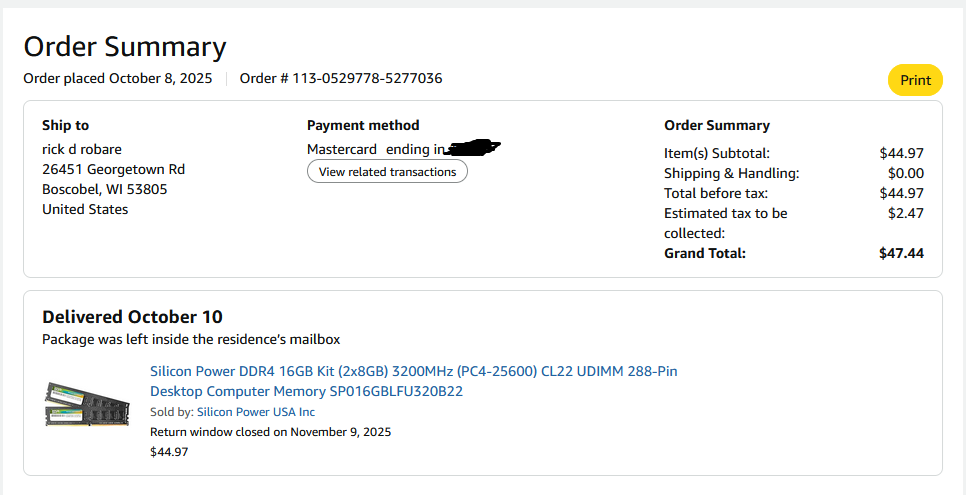Image resolution: width=966 pixels, height=495 pixels.
Task: Click the Payment method heading
Action: pyautogui.click(x=363, y=125)
